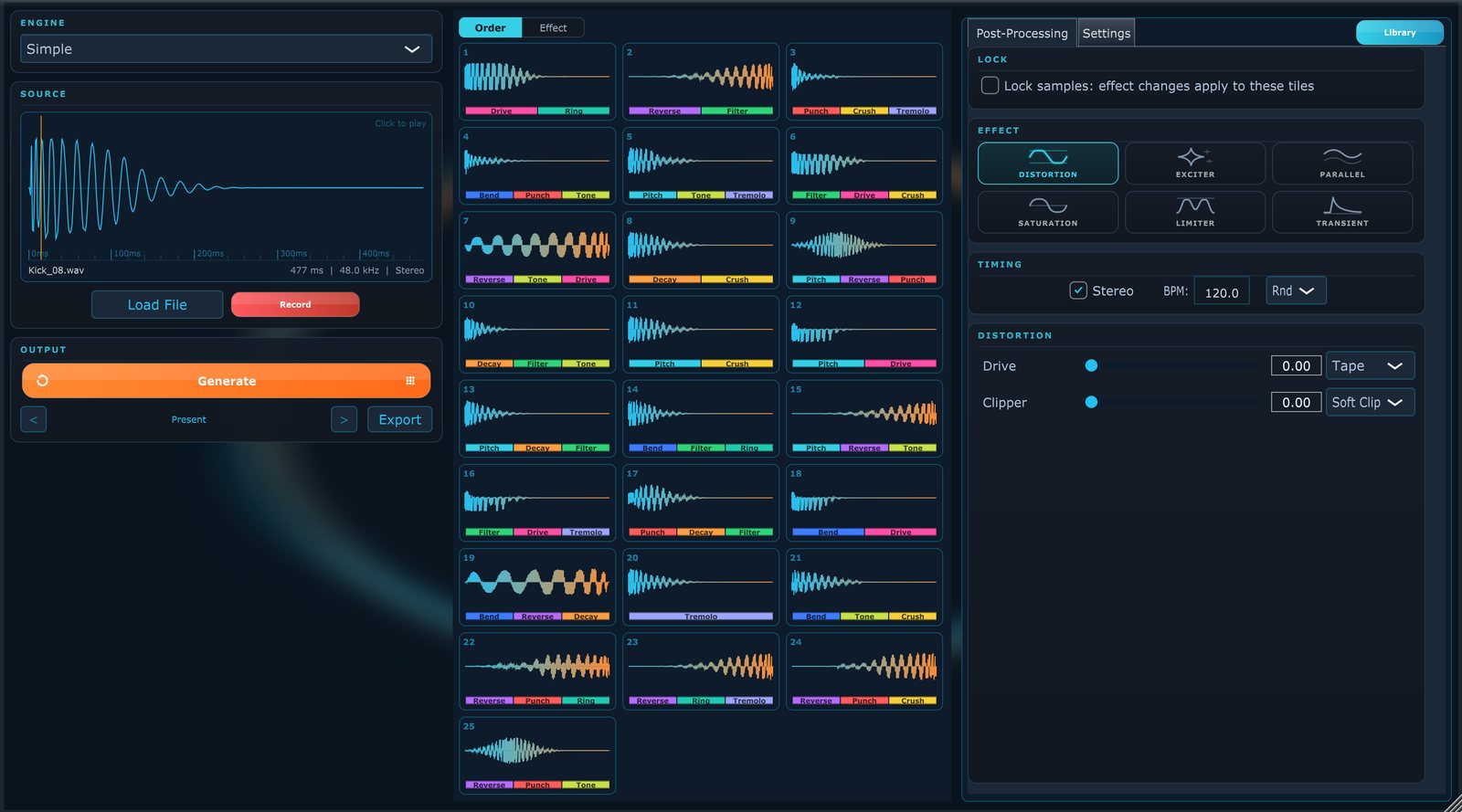Toggle the Stereo checkbox
This screenshot has width=1462, height=812.
point(1078,290)
